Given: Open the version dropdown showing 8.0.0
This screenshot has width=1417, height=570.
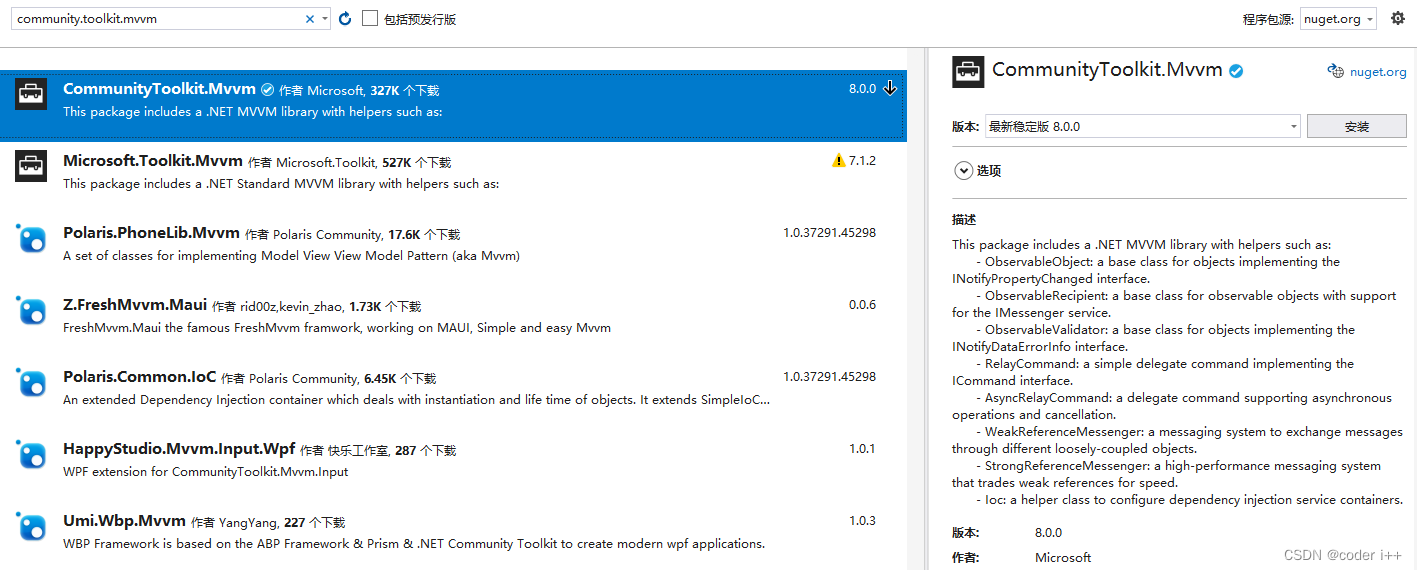Looking at the screenshot, I should (x=1142, y=127).
